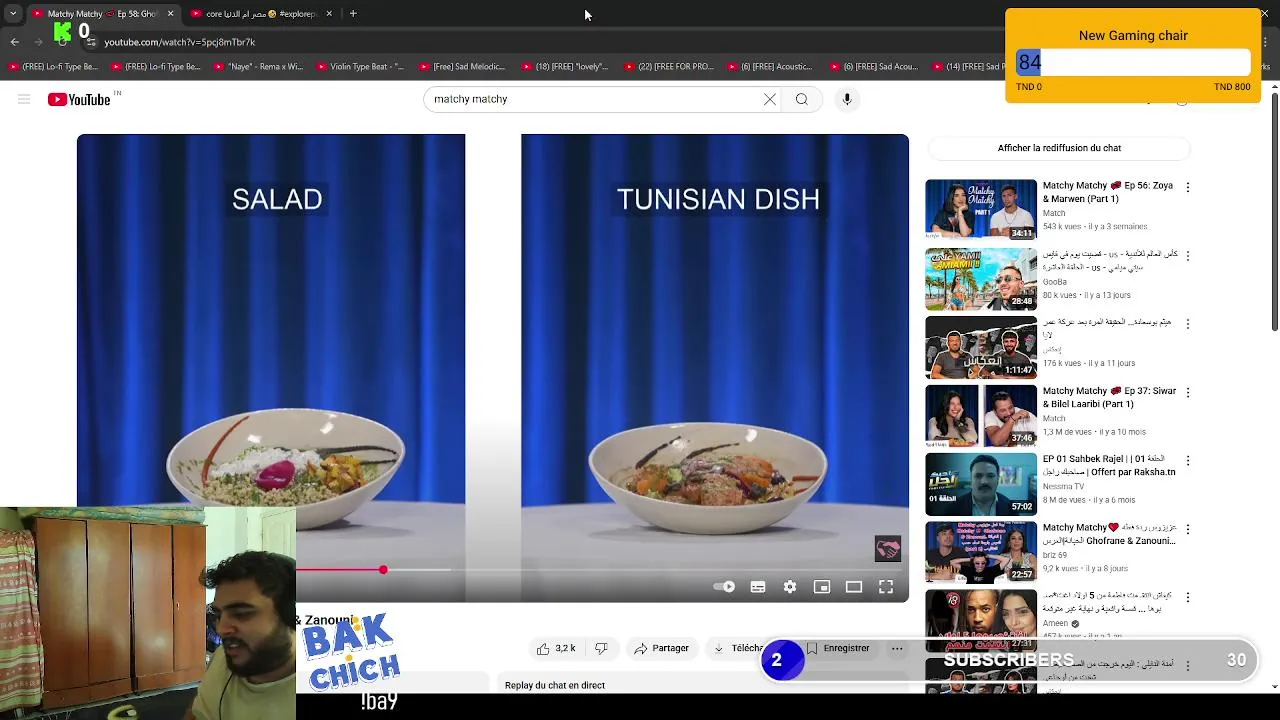Open options menu for the Ameen video
1280x720 pixels.
1188,597
